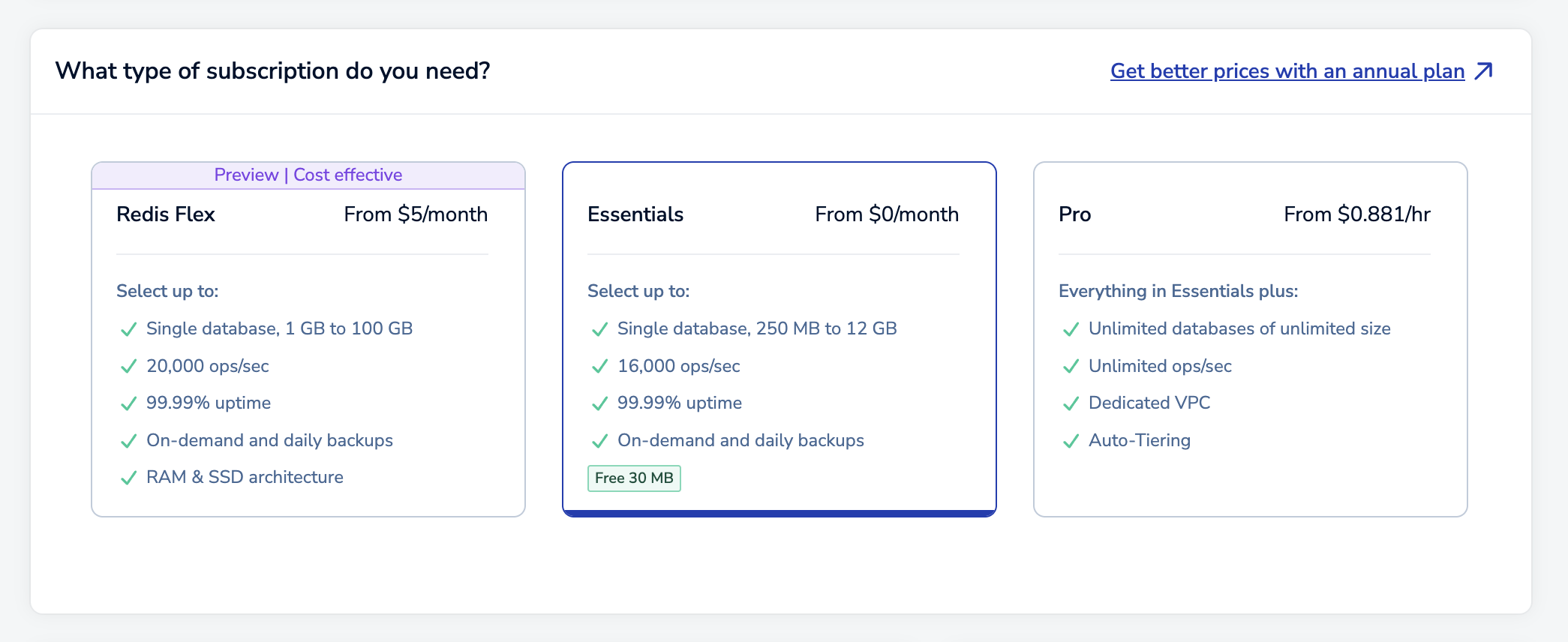The width and height of the screenshot is (1568, 642).
Task: Click the external arrow icon beside annual plan
Action: [1484, 71]
